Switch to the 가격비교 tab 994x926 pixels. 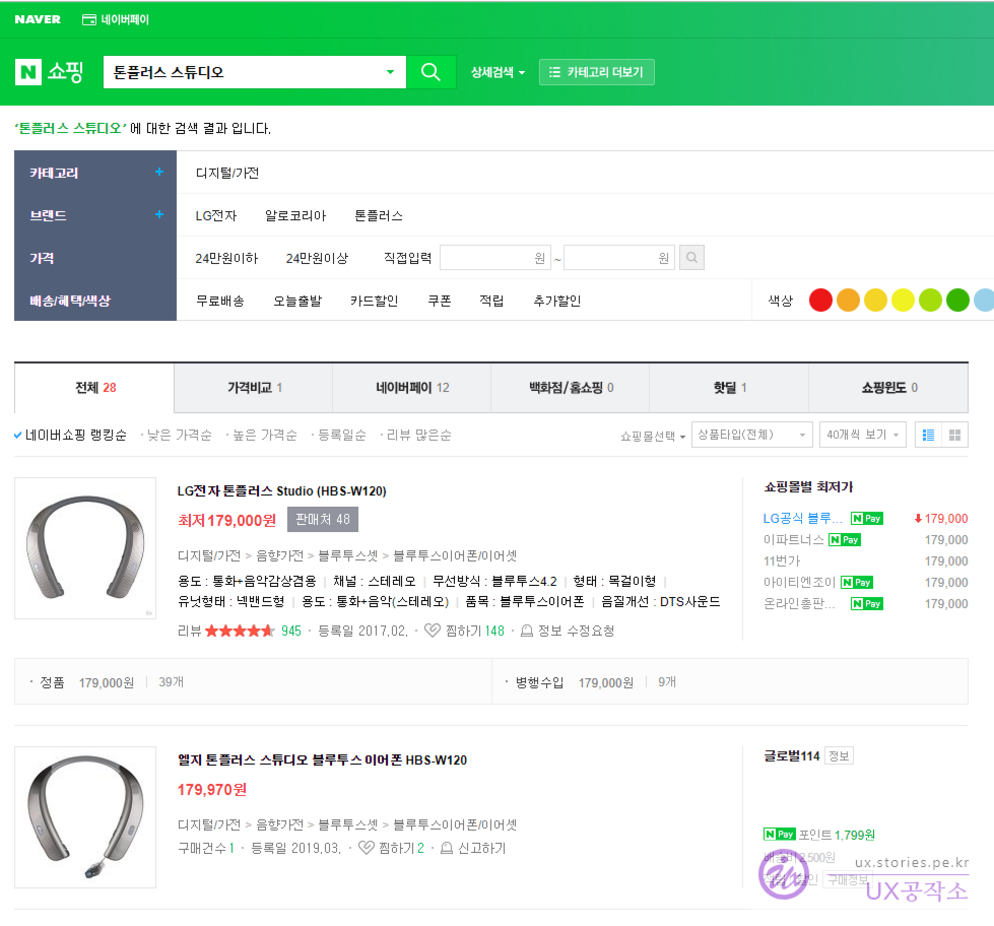253,388
